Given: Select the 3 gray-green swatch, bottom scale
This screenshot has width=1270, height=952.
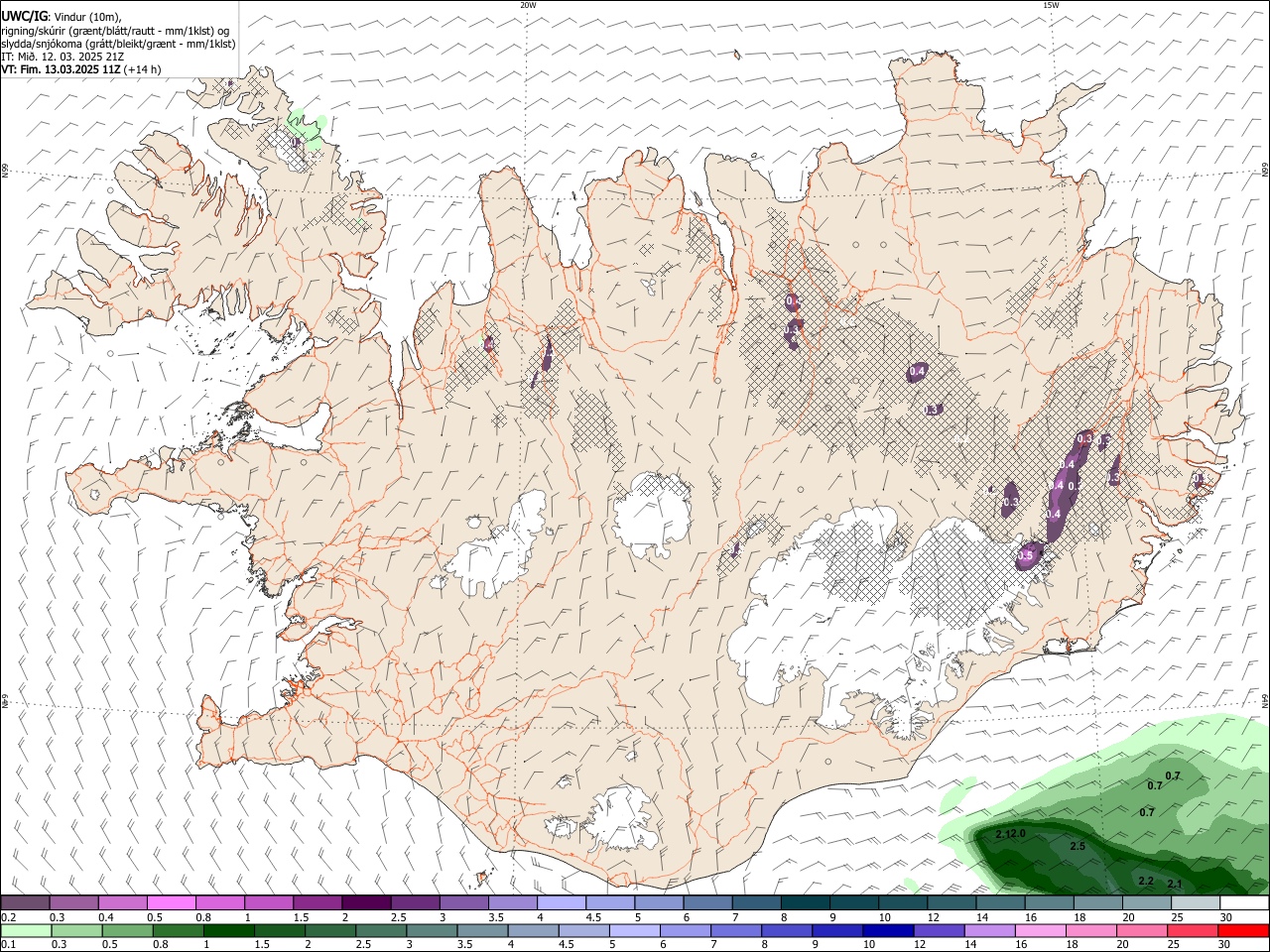Looking at the screenshot, I should click(432, 930).
